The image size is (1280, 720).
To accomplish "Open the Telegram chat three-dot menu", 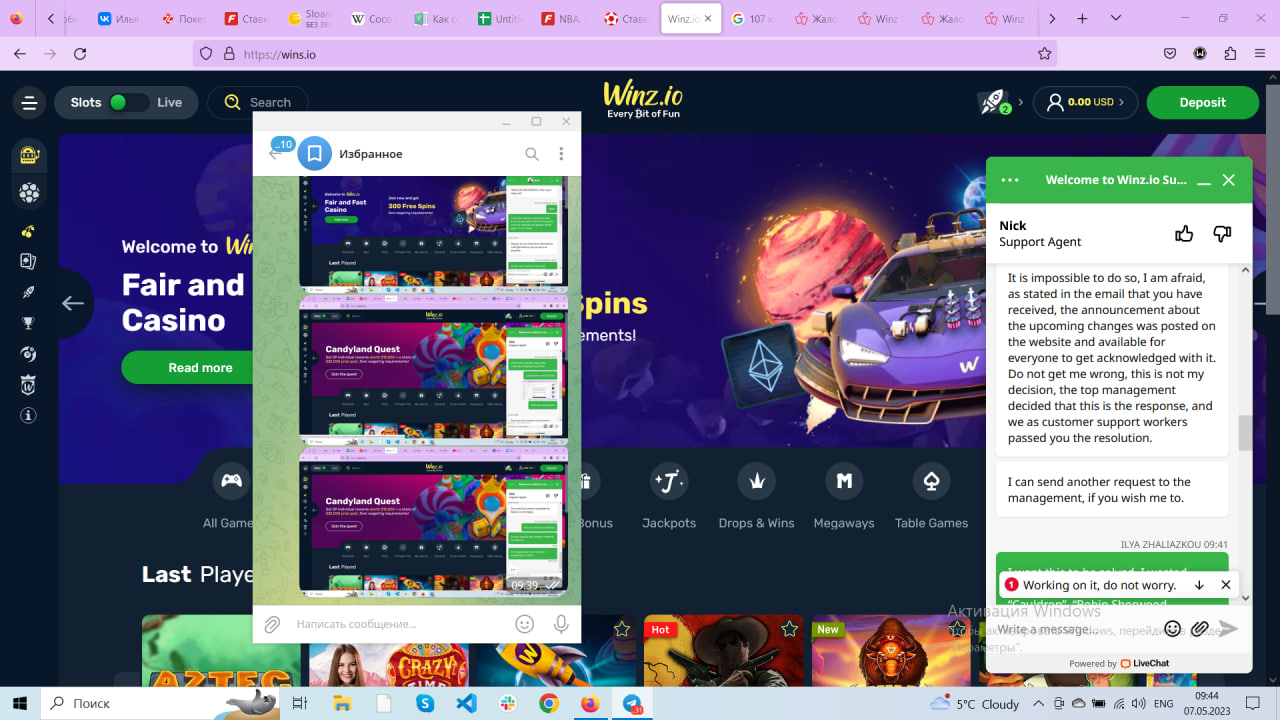I will [561, 154].
